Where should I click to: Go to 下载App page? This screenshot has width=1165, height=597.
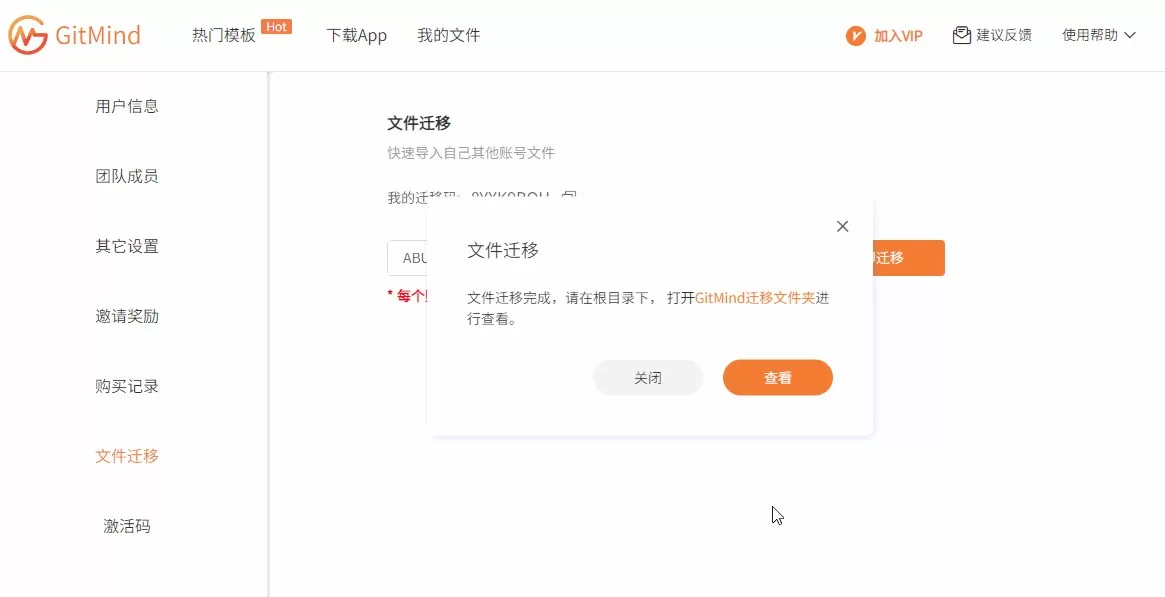[356, 36]
